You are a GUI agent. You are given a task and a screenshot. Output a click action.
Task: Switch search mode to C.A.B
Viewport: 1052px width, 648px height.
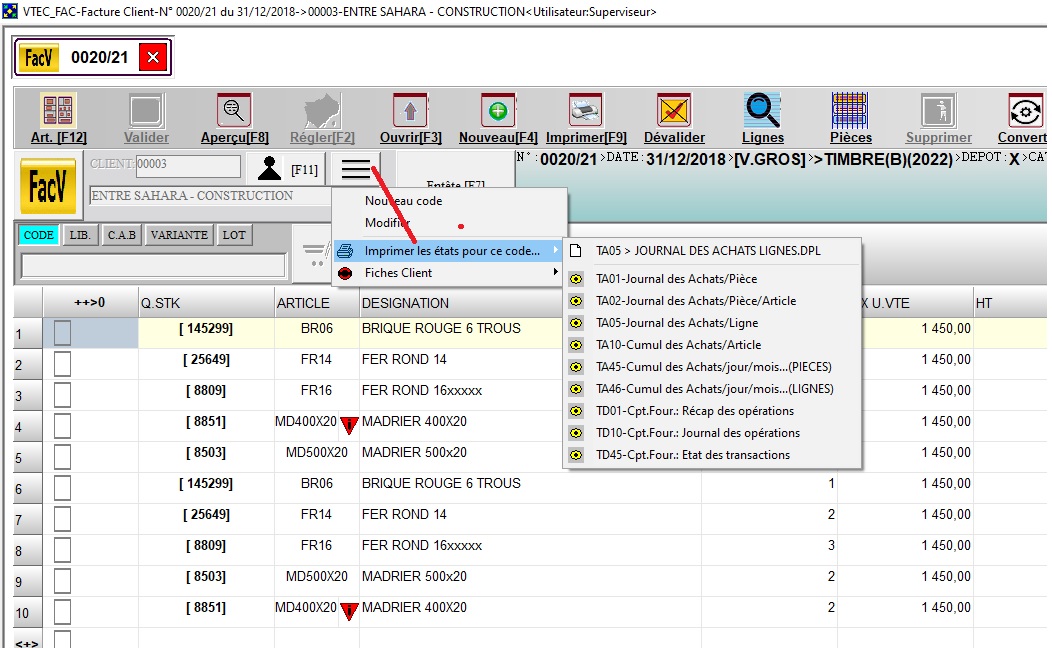coord(121,235)
